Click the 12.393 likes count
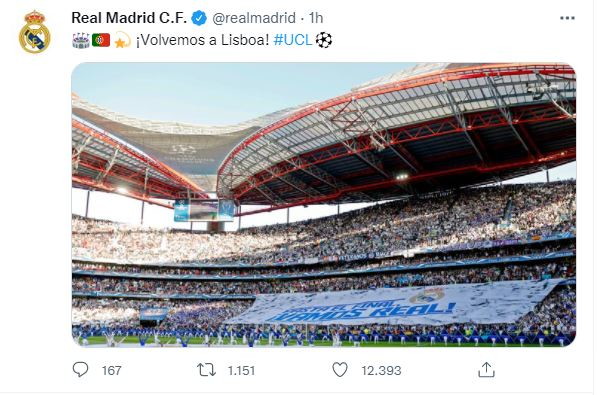This screenshot has width=597, height=395. pyautogui.click(x=381, y=371)
